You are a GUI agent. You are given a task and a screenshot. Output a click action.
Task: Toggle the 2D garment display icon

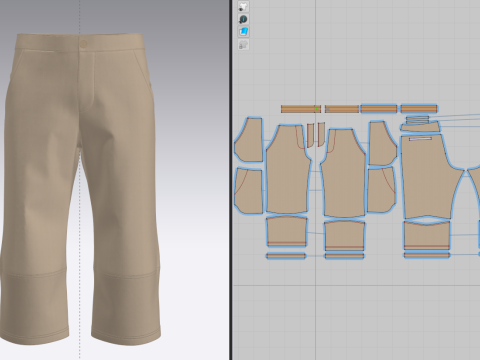[x=244, y=6]
